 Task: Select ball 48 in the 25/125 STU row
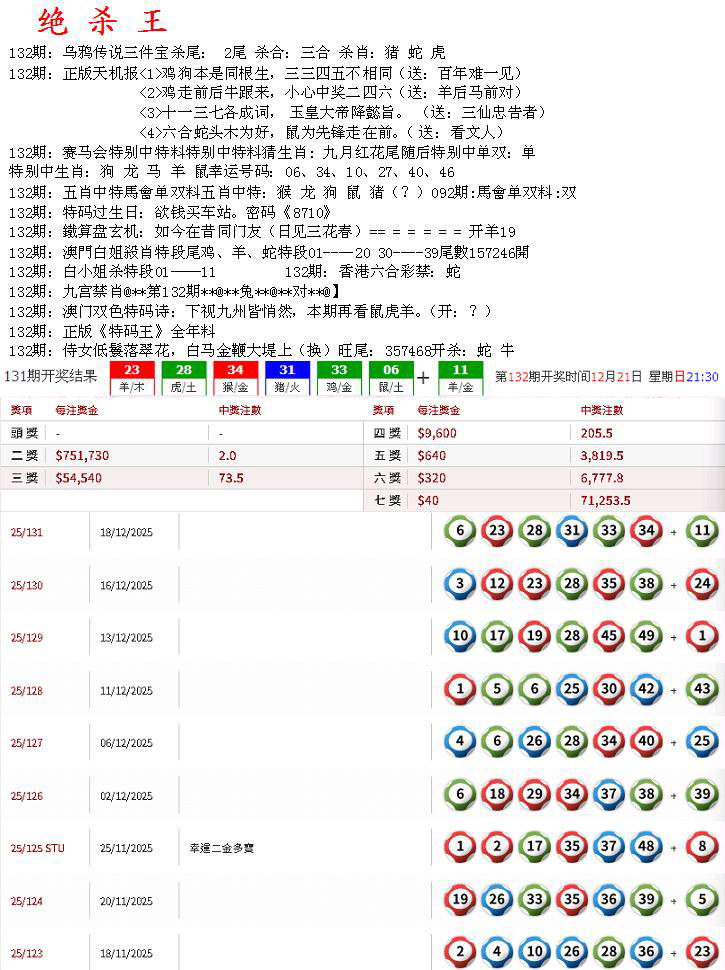(645, 847)
